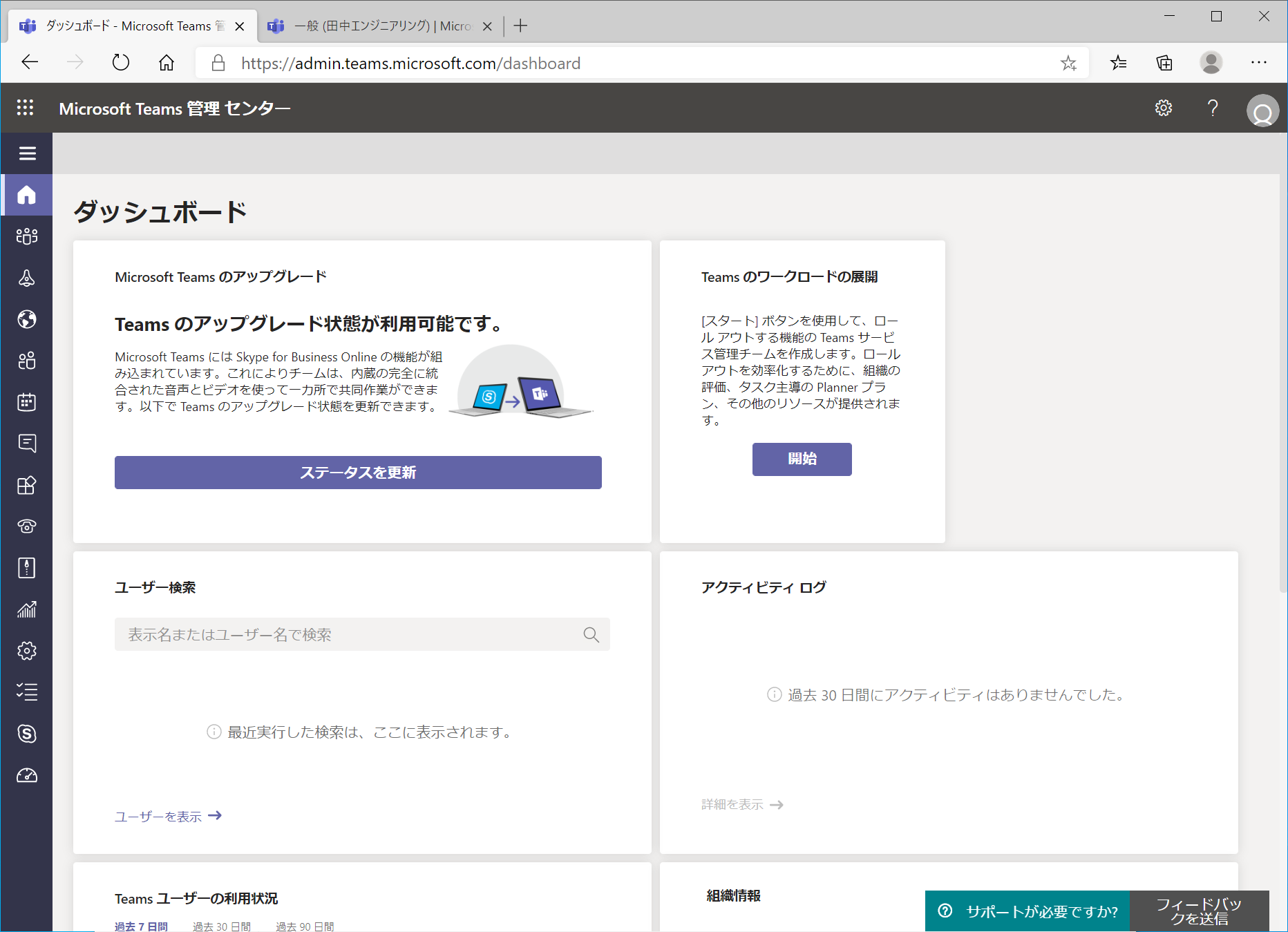
Task: Open the account avatar in the header
Action: (1262, 111)
